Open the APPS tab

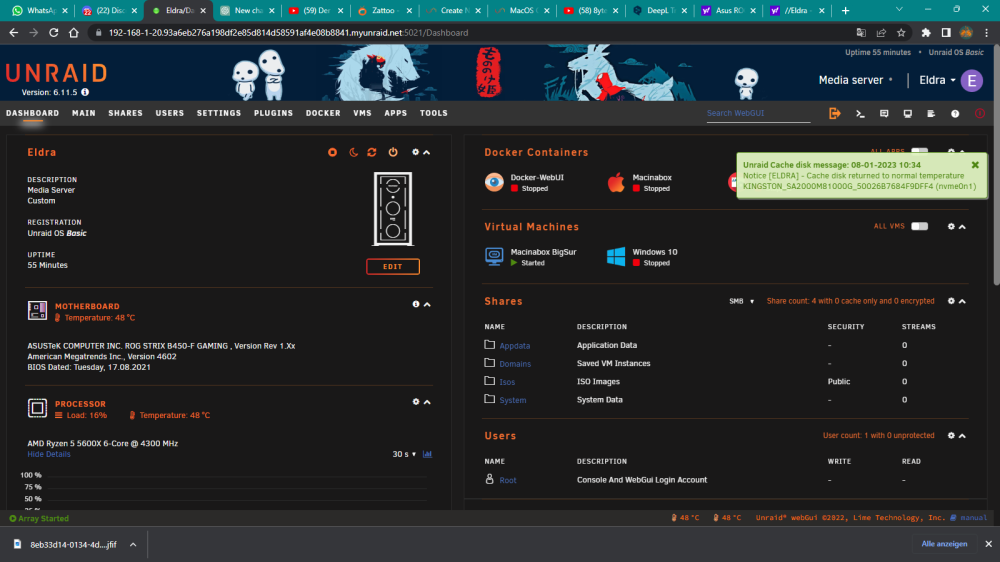(395, 113)
